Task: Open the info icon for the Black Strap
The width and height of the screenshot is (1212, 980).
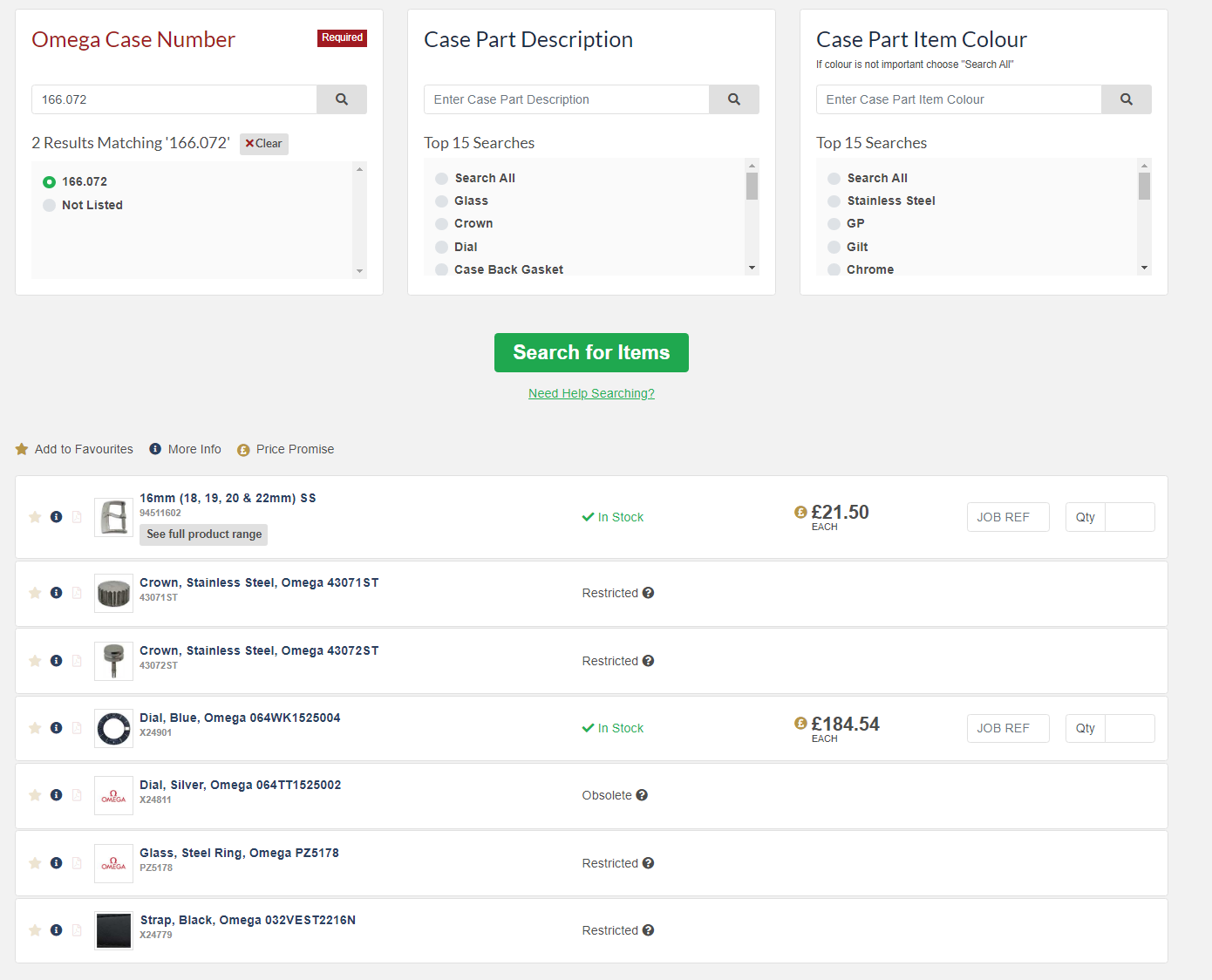Action: pyautogui.click(x=57, y=930)
